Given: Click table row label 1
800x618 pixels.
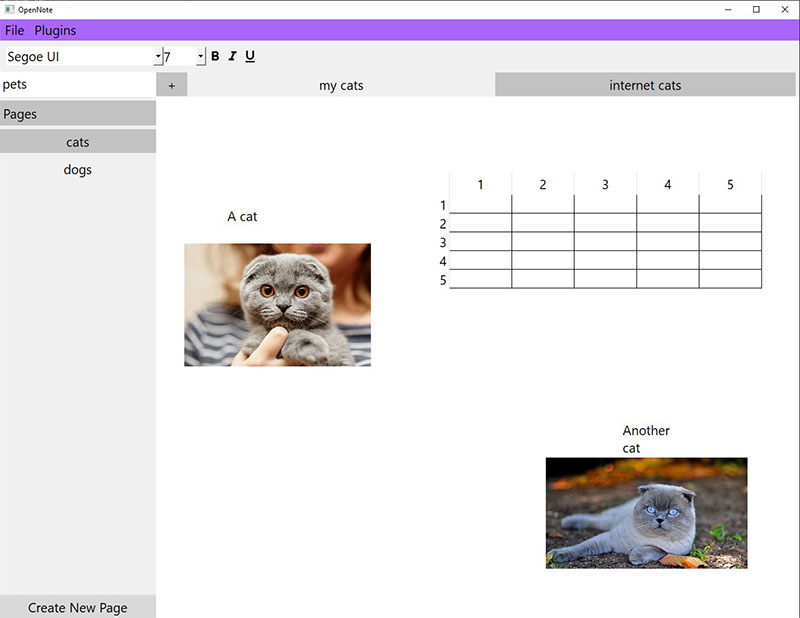Looking at the screenshot, I should (x=443, y=205).
